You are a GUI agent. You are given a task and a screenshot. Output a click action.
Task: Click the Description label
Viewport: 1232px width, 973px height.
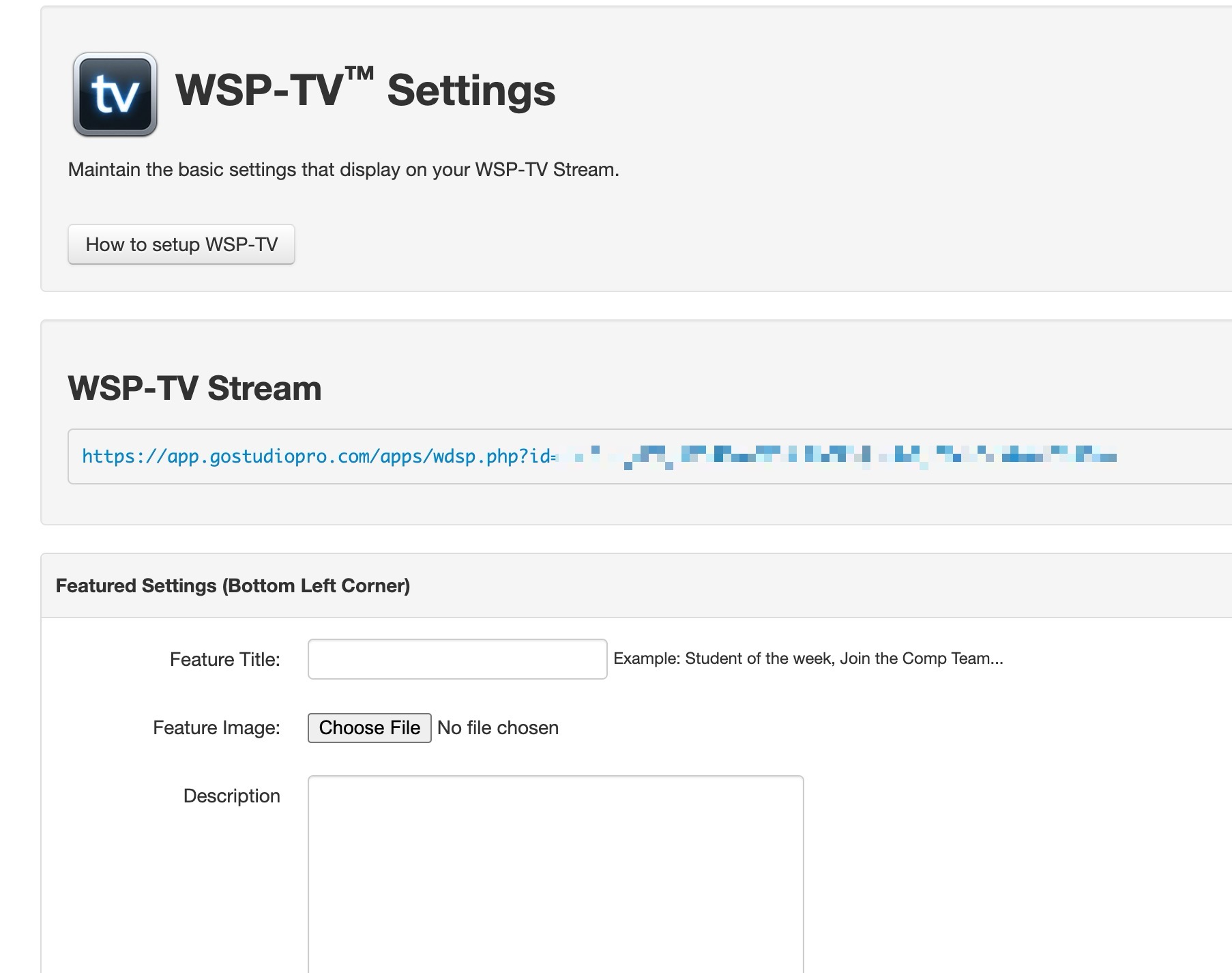click(x=232, y=796)
